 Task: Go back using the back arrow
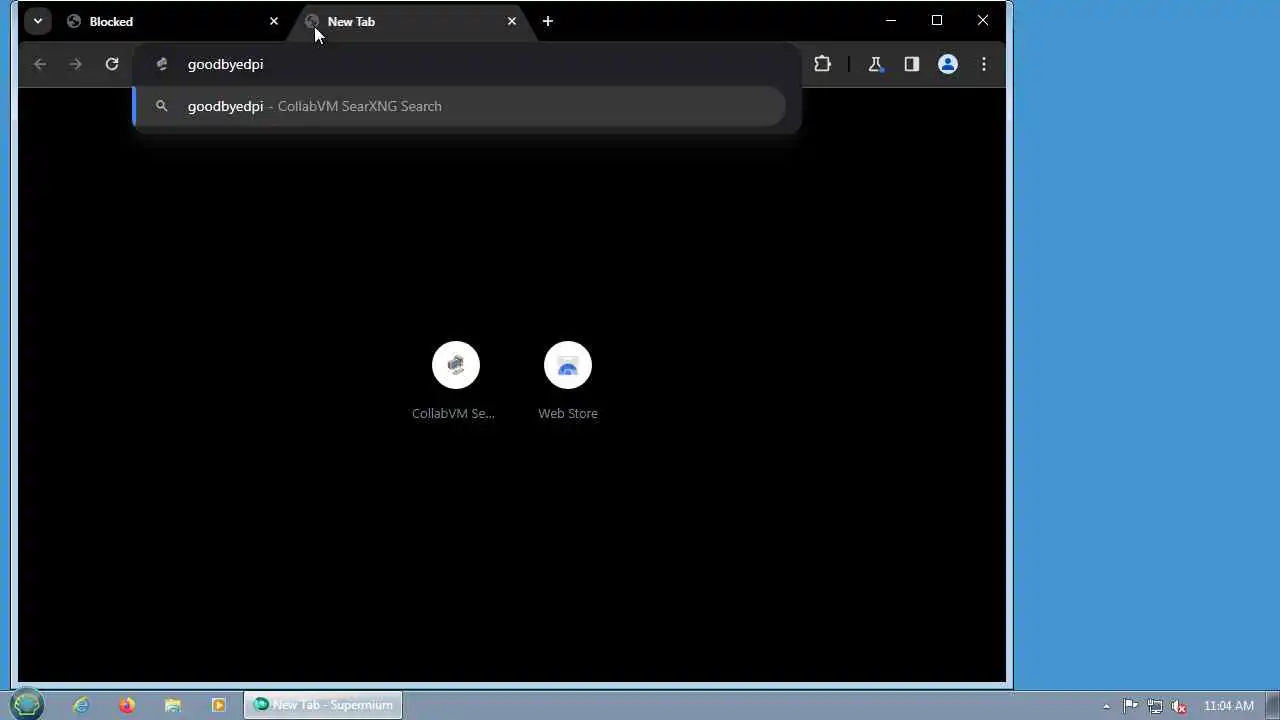click(x=40, y=64)
